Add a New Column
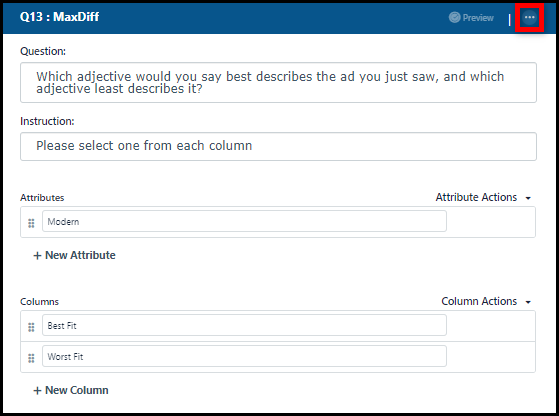The width and height of the screenshot is (559, 416). click(71, 390)
